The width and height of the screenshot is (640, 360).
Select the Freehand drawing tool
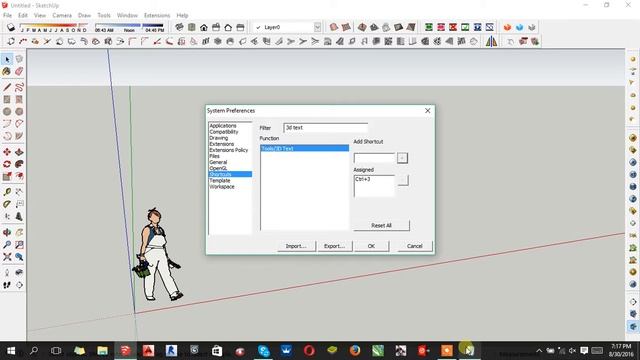(19, 87)
